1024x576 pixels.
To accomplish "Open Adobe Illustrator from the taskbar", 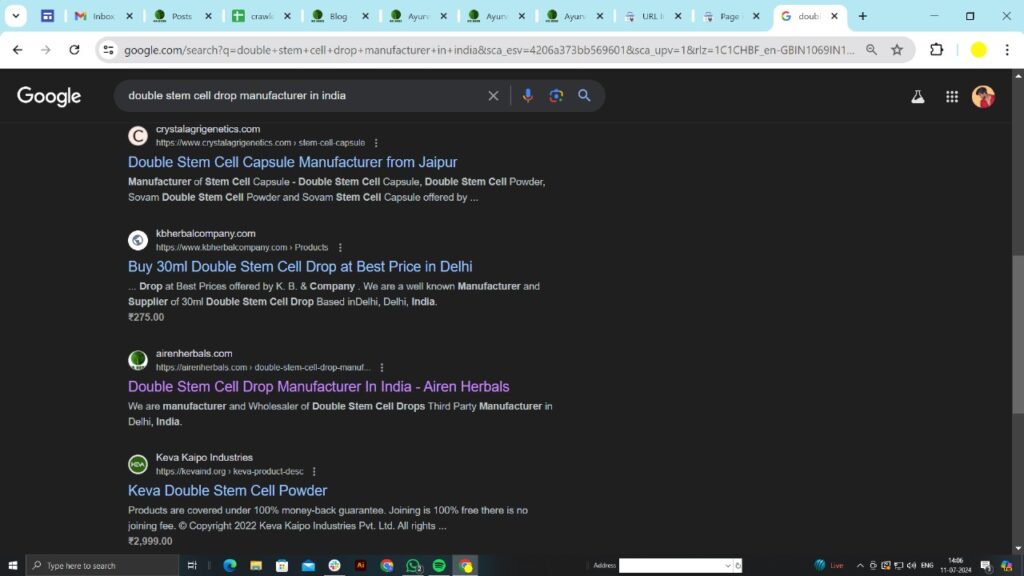I will [360, 566].
